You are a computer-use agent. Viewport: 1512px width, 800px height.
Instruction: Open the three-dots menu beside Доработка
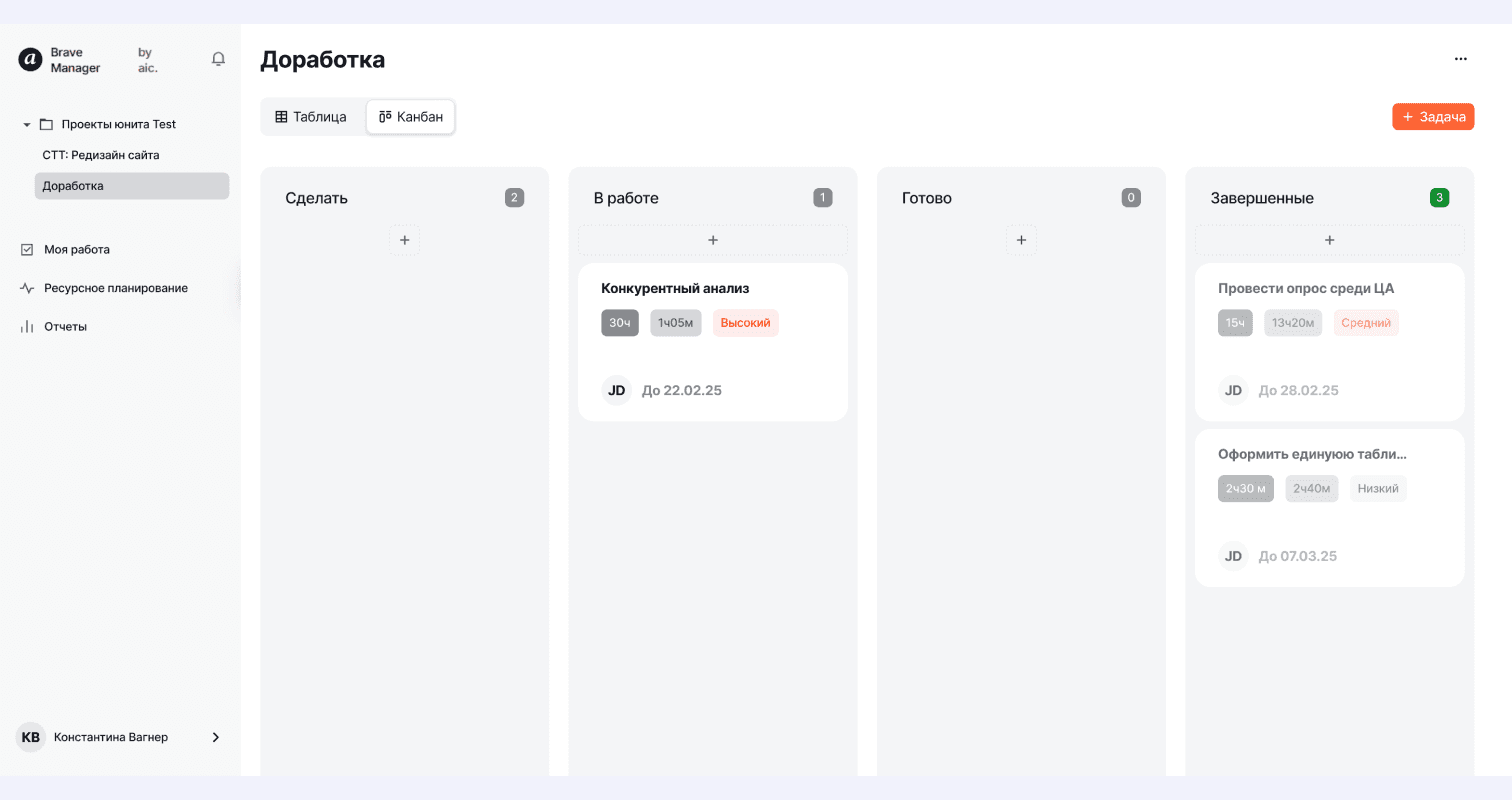coord(1461,59)
